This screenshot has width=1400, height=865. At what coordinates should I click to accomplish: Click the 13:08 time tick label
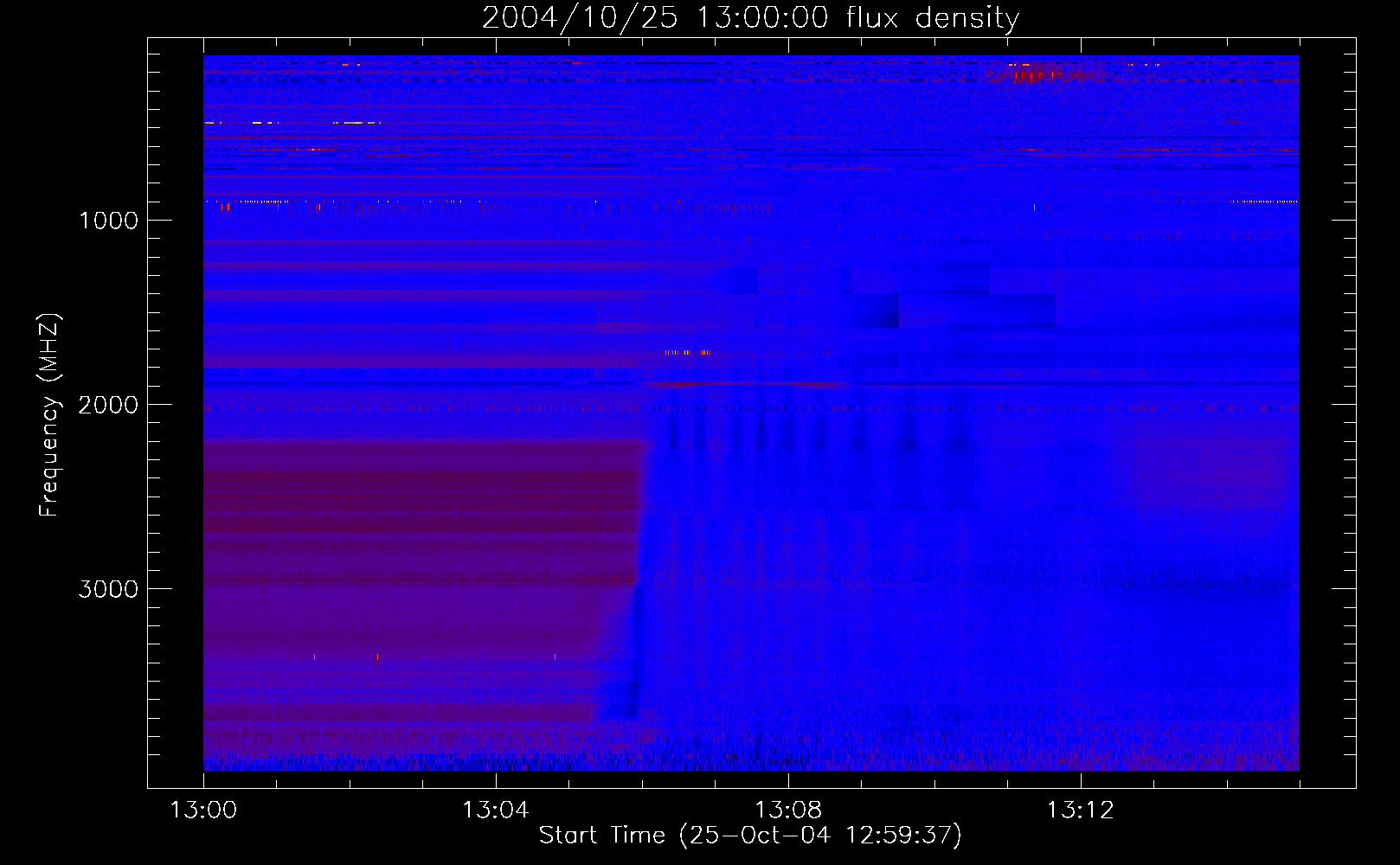click(788, 811)
